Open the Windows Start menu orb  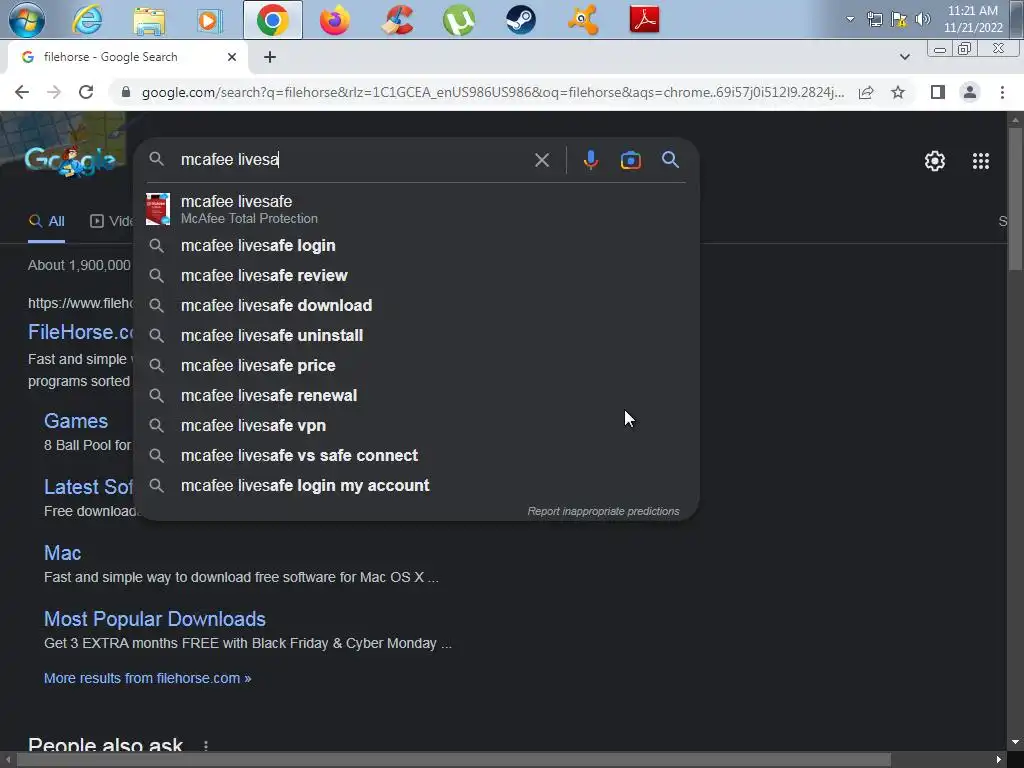point(27,20)
